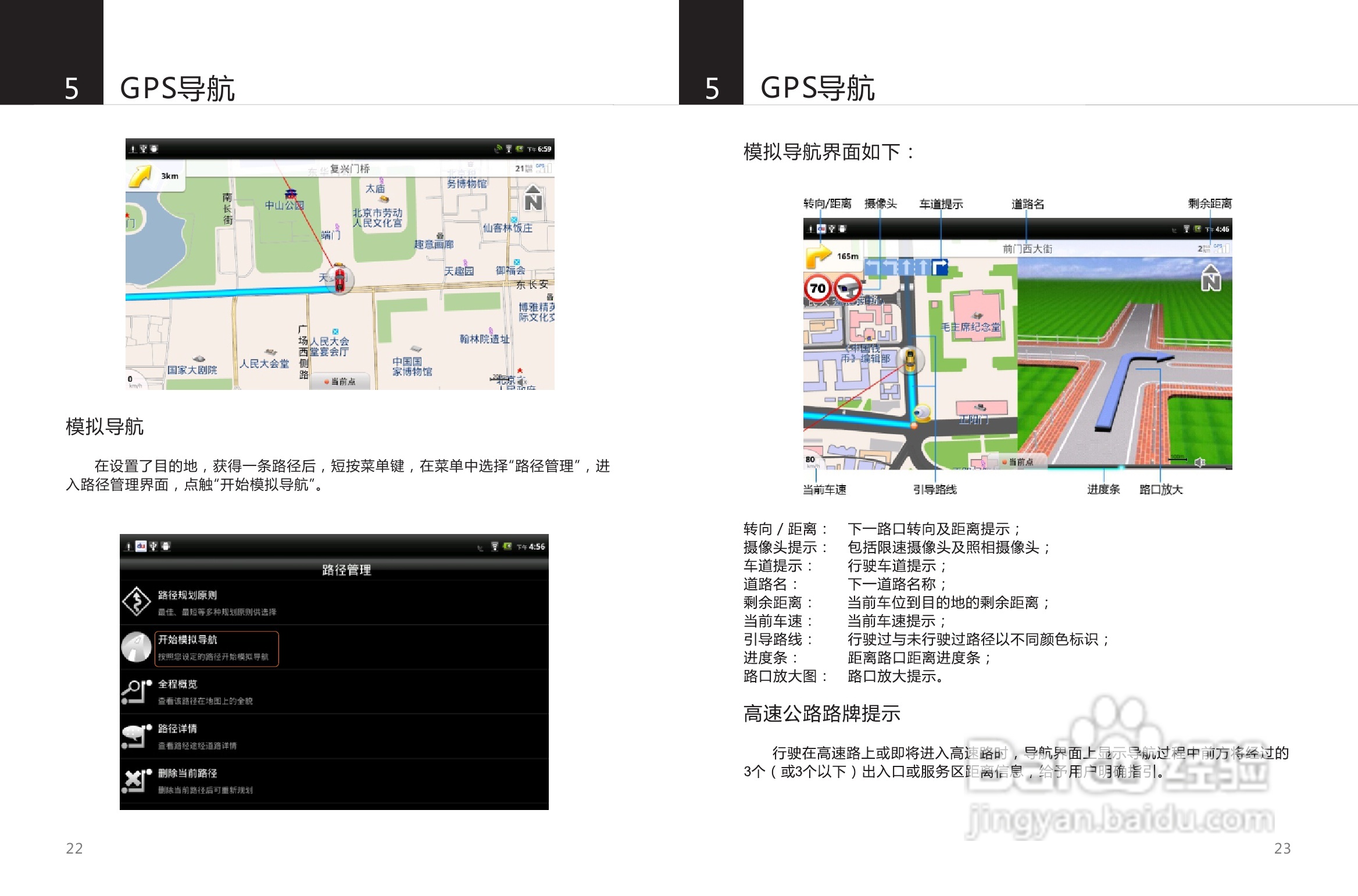1358x896 pixels.
Task: Click the 开始模拟导航 road icon
Action: click(137, 647)
